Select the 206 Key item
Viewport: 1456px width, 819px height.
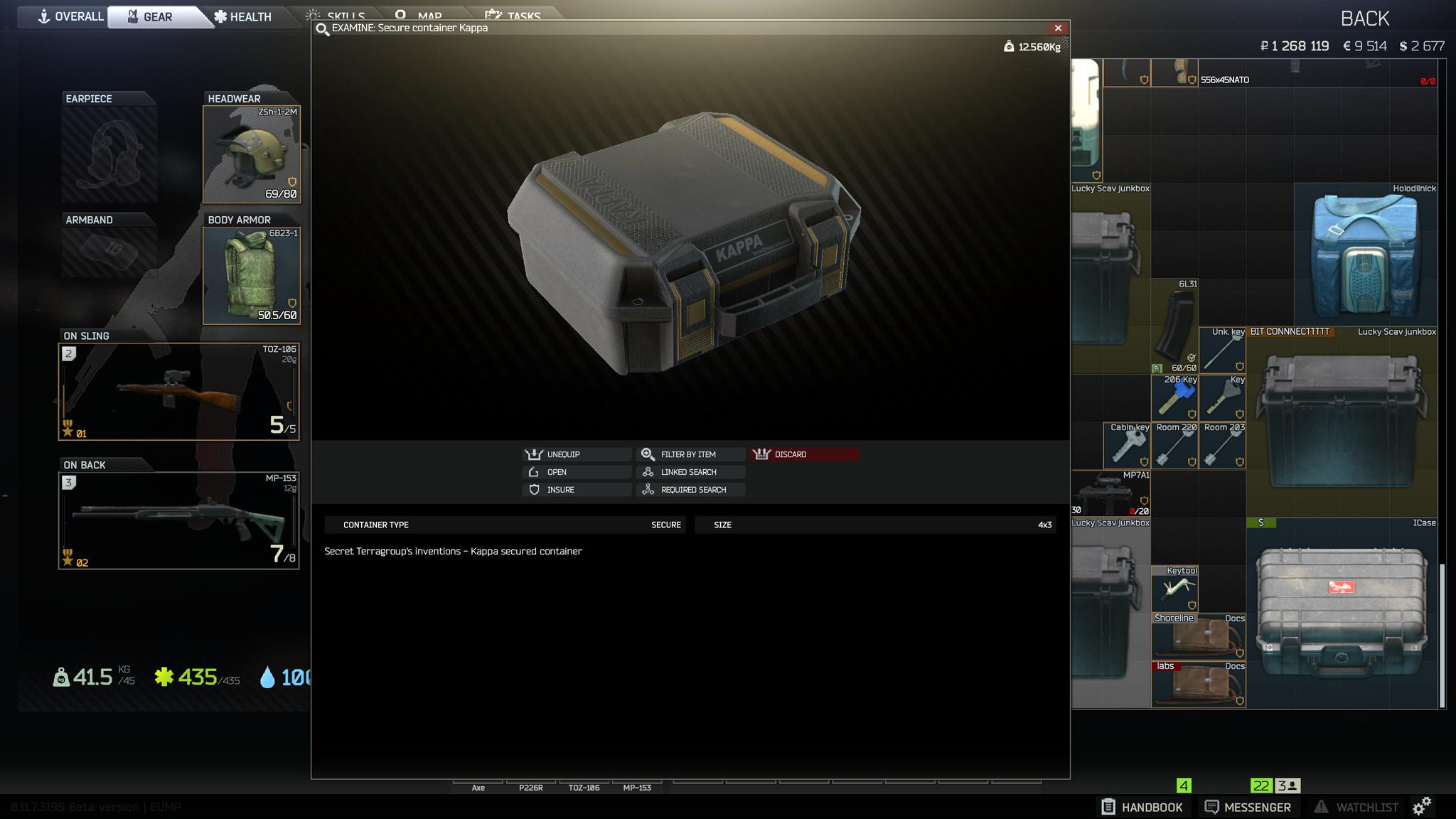pyautogui.click(x=1174, y=397)
